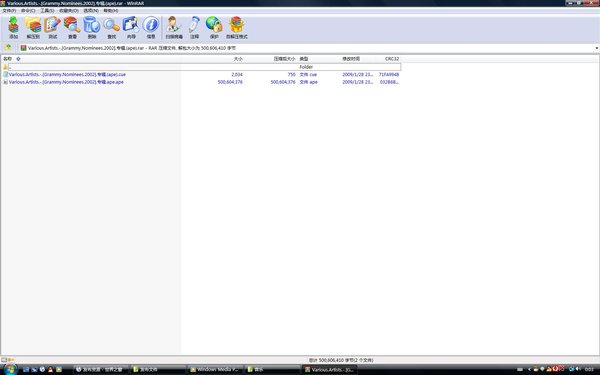Click the 750 packed size value
Viewport: 600px width, 375px height.
[292, 75]
